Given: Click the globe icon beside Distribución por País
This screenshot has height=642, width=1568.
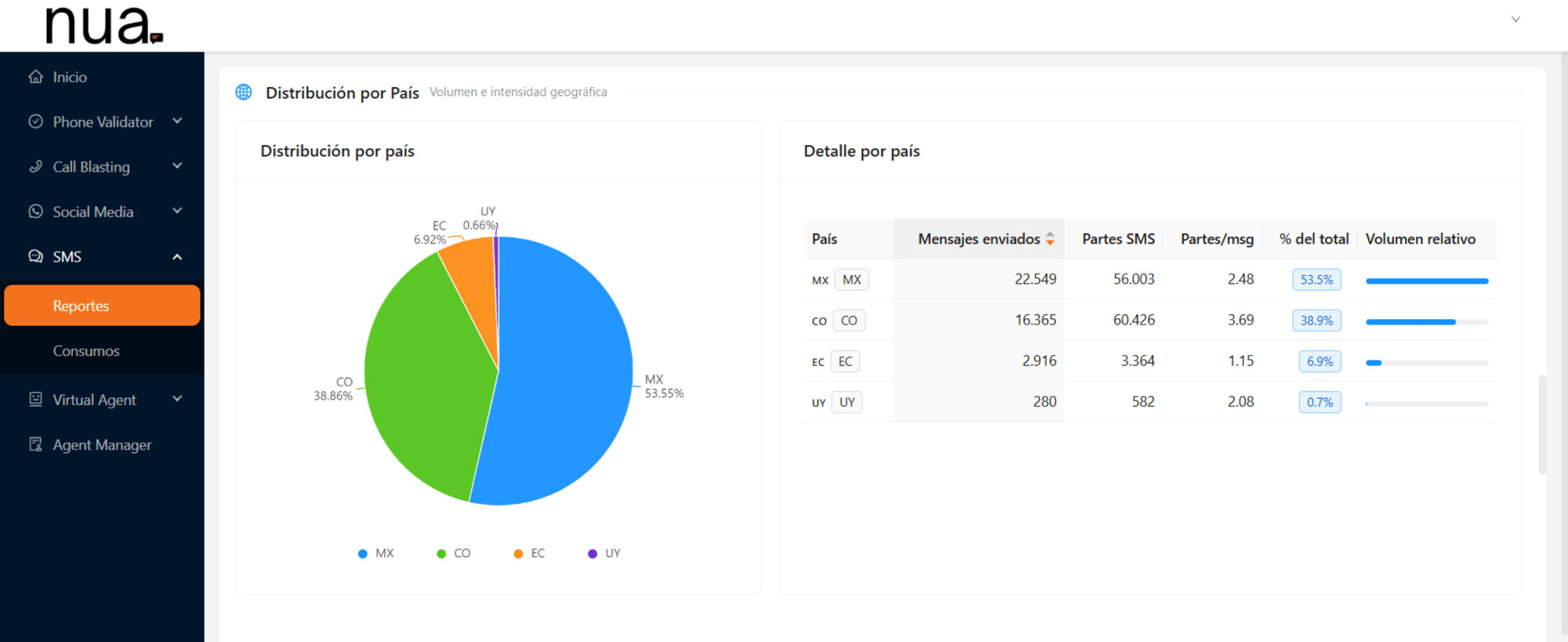Looking at the screenshot, I should (244, 92).
